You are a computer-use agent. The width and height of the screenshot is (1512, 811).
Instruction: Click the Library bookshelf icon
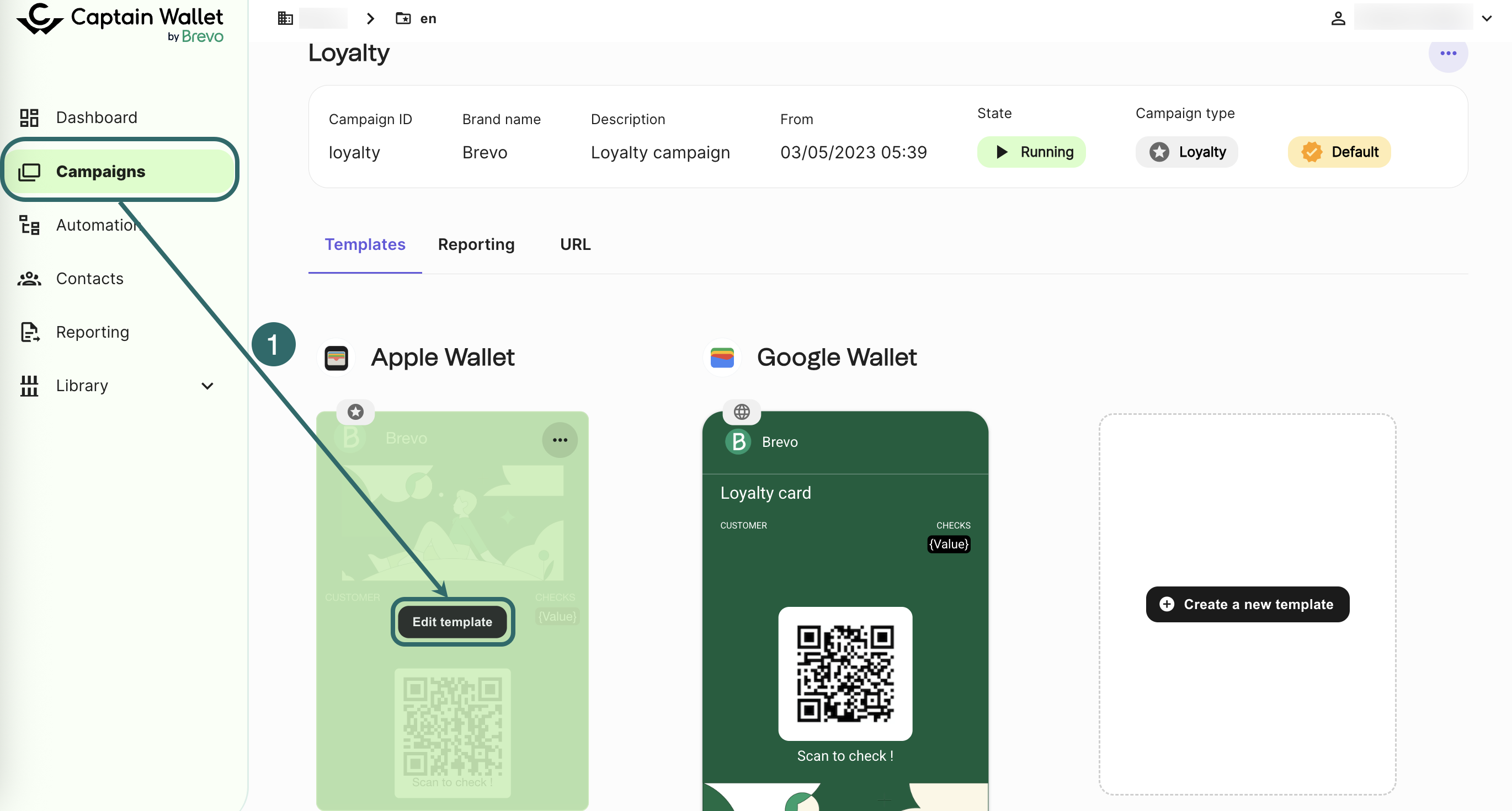point(29,386)
